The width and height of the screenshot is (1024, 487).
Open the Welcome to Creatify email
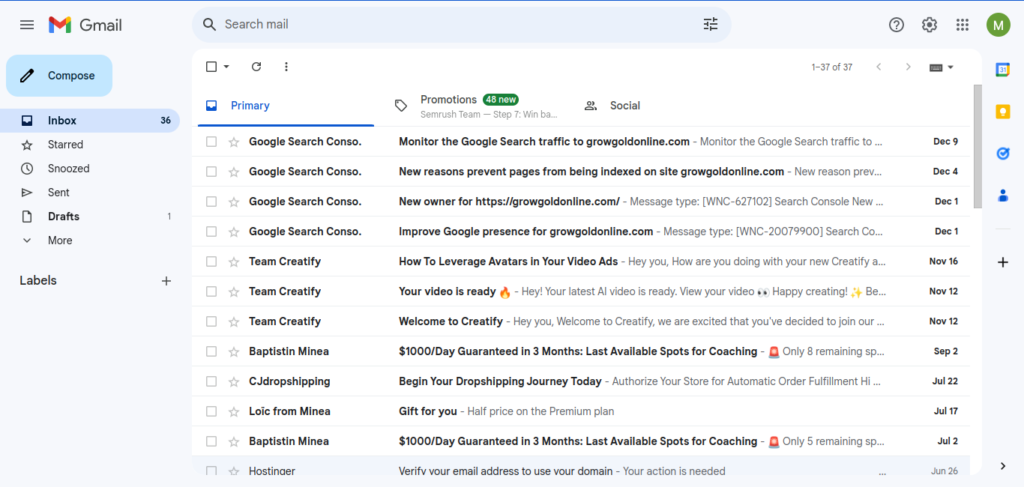pos(581,322)
